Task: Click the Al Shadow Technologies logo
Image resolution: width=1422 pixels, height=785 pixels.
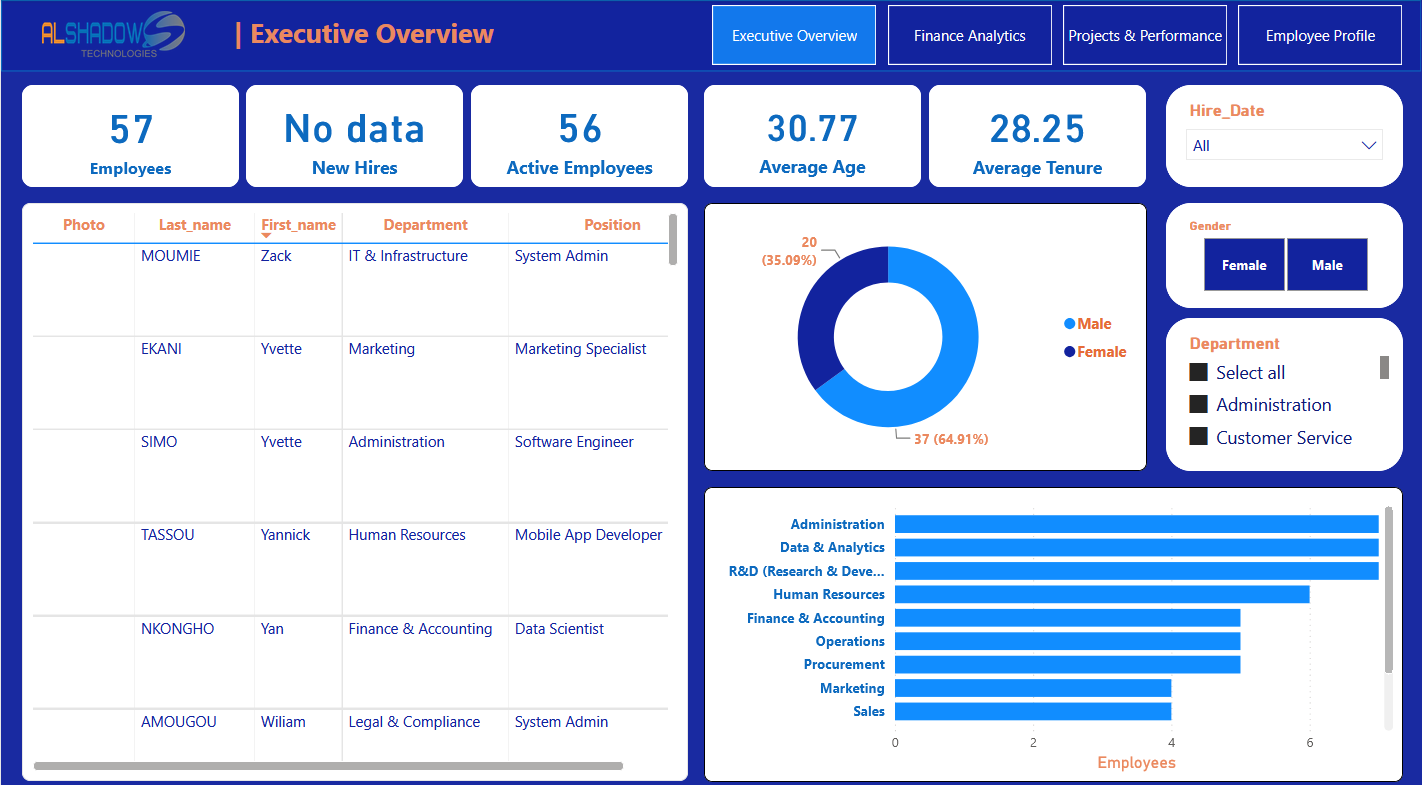Action: [x=113, y=35]
